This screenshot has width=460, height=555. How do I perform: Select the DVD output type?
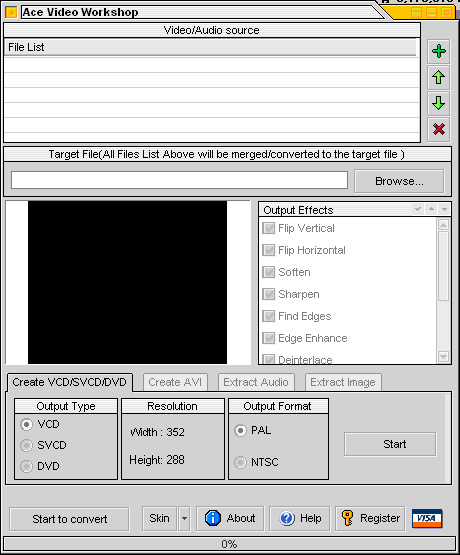[x=27, y=466]
